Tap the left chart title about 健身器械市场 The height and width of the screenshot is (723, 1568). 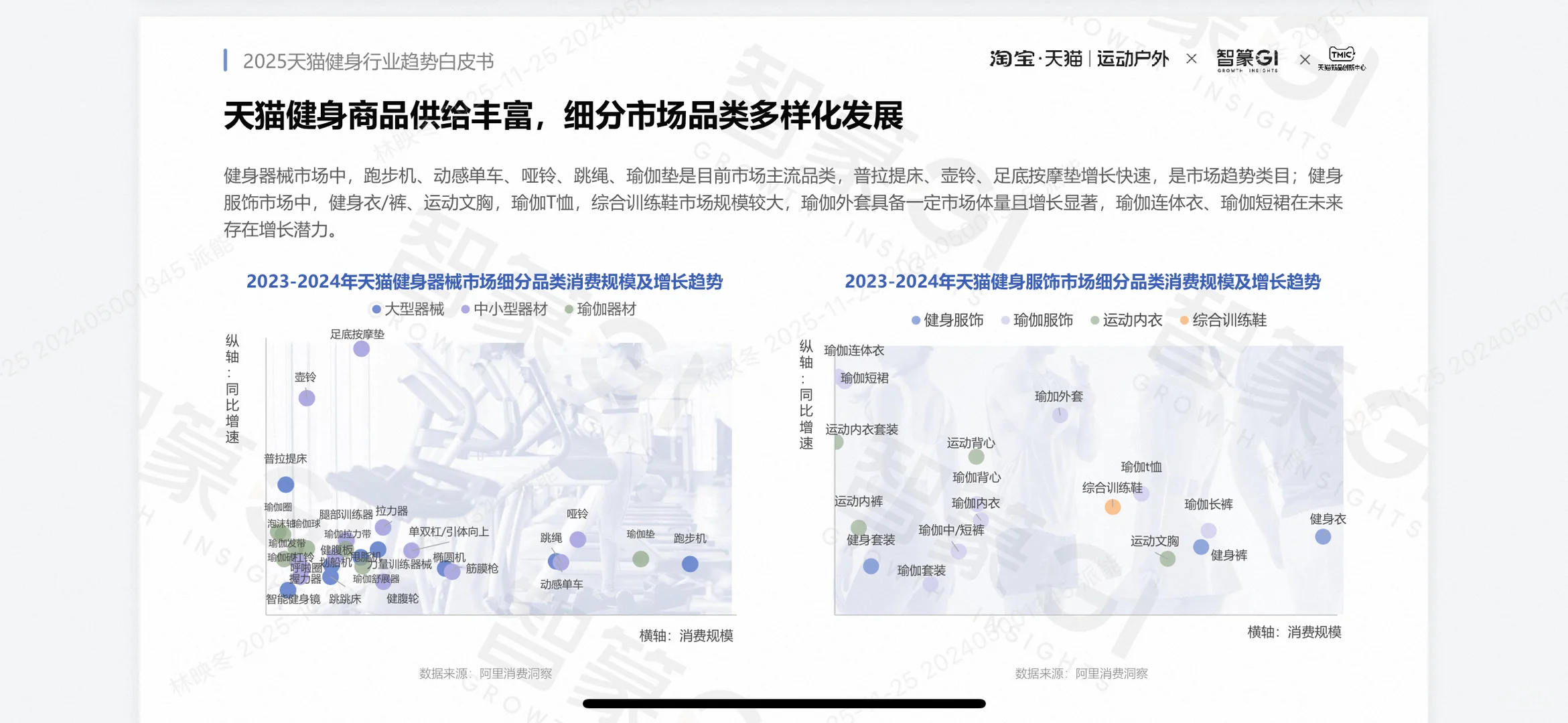(484, 282)
